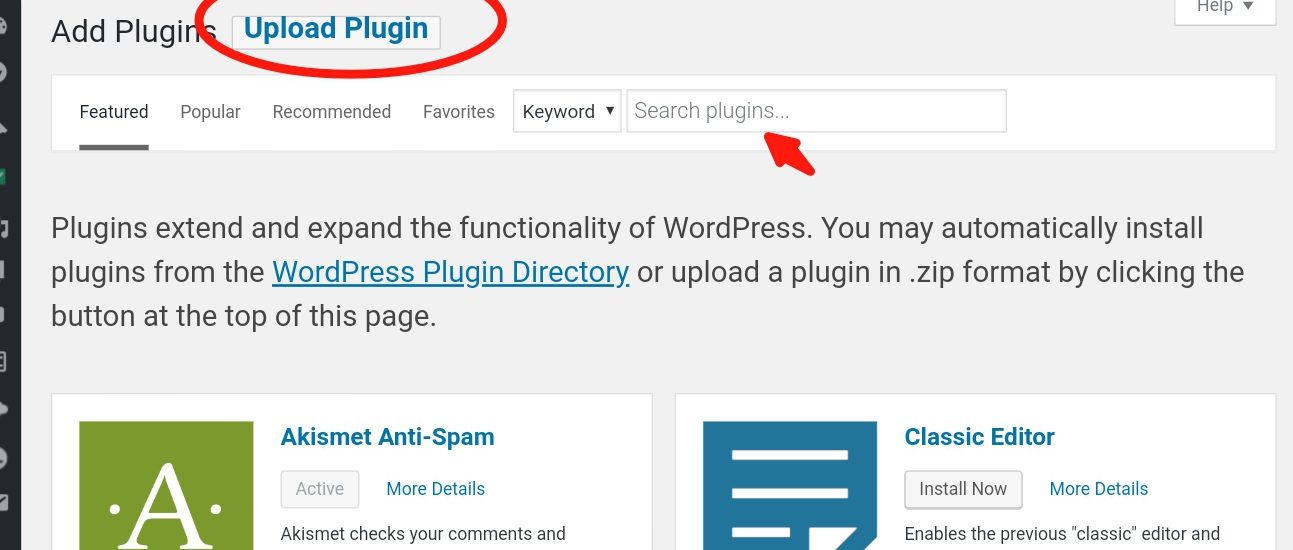Focus the Search plugins text field
1293x550 pixels.
pyautogui.click(x=816, y=111)
